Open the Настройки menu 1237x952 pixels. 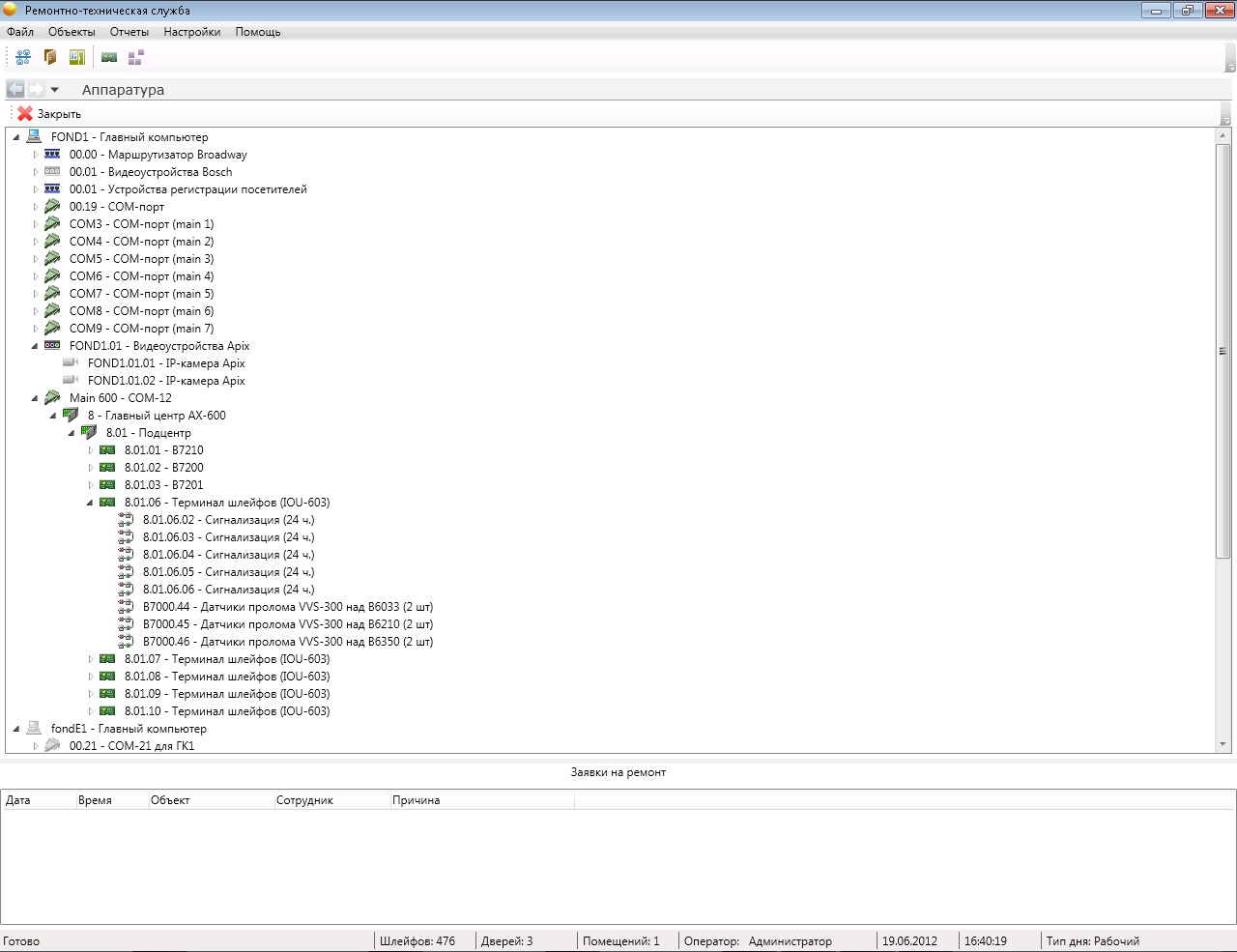(191, 32)
